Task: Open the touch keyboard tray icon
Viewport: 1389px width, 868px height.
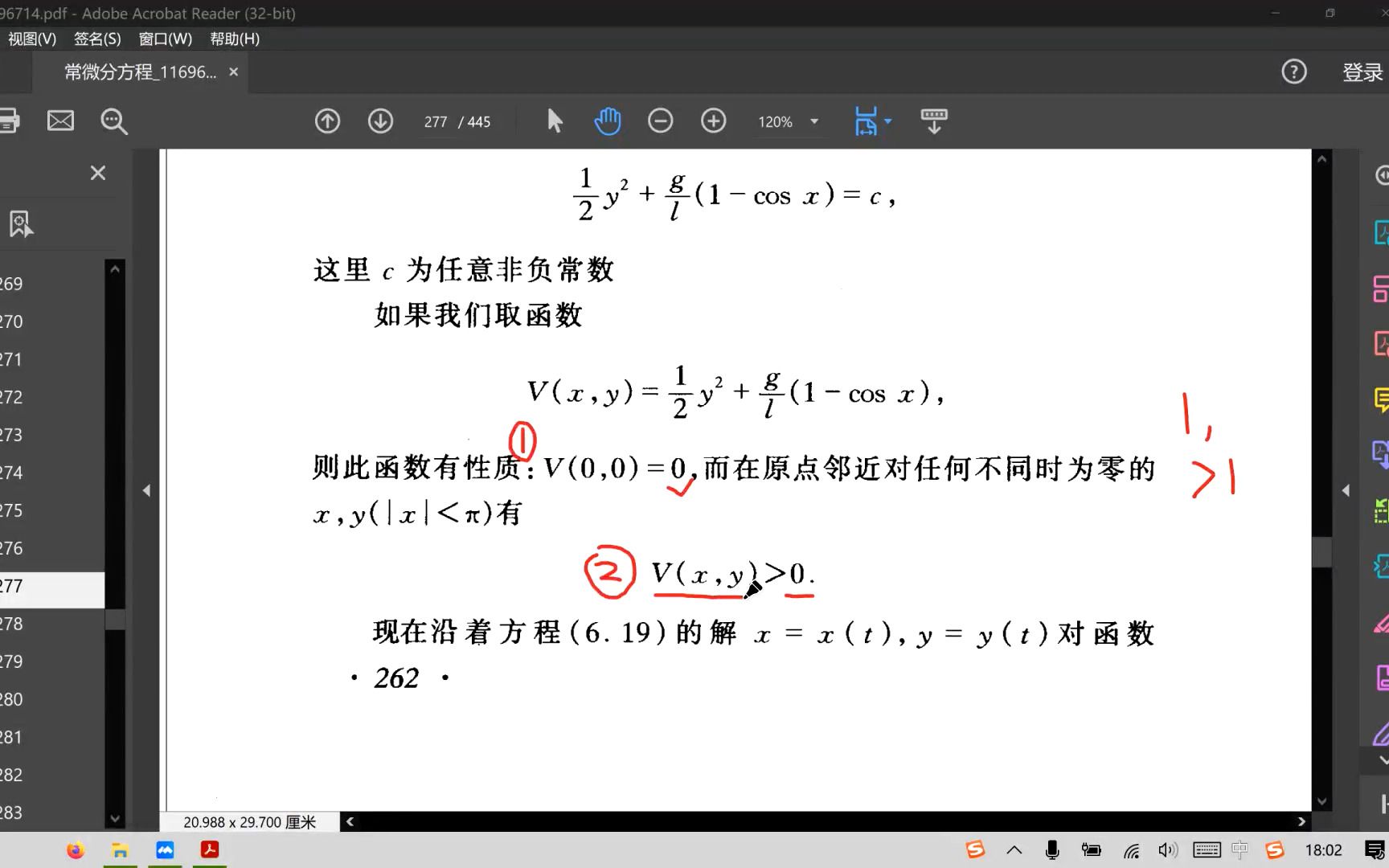Action: [1207, 850]
